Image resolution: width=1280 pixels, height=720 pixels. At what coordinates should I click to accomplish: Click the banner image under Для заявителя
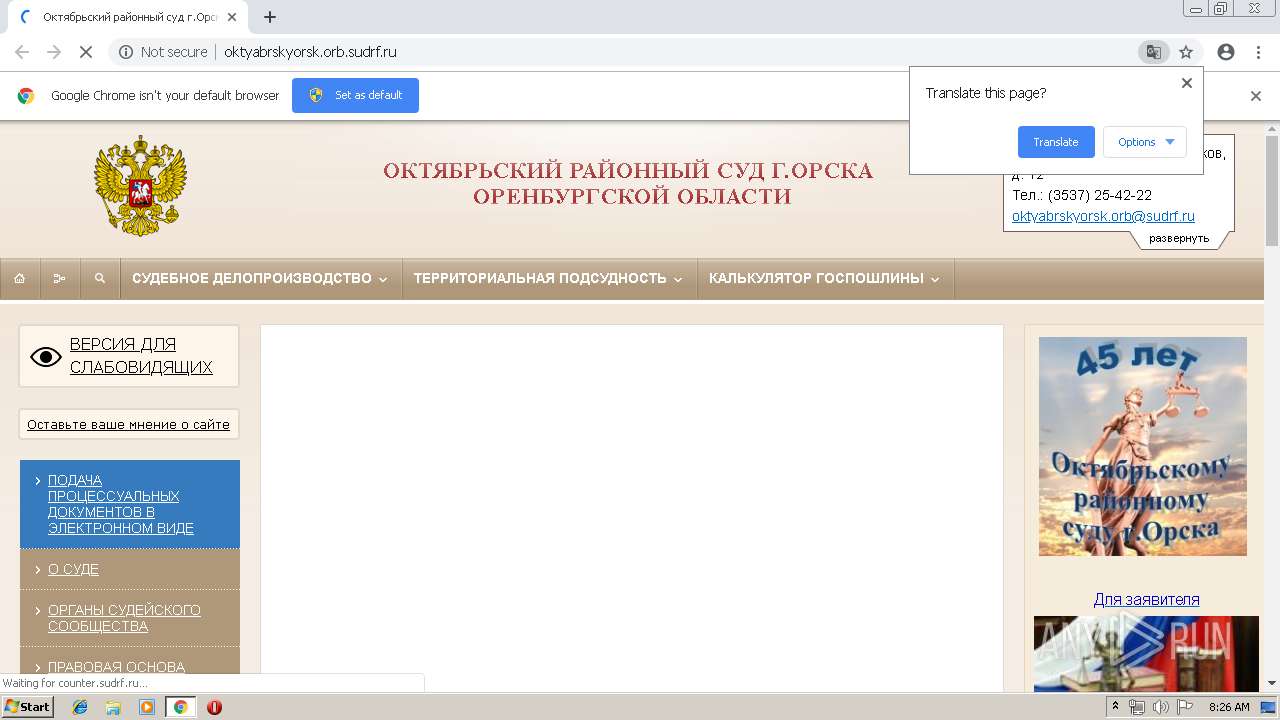(1146, 654)
